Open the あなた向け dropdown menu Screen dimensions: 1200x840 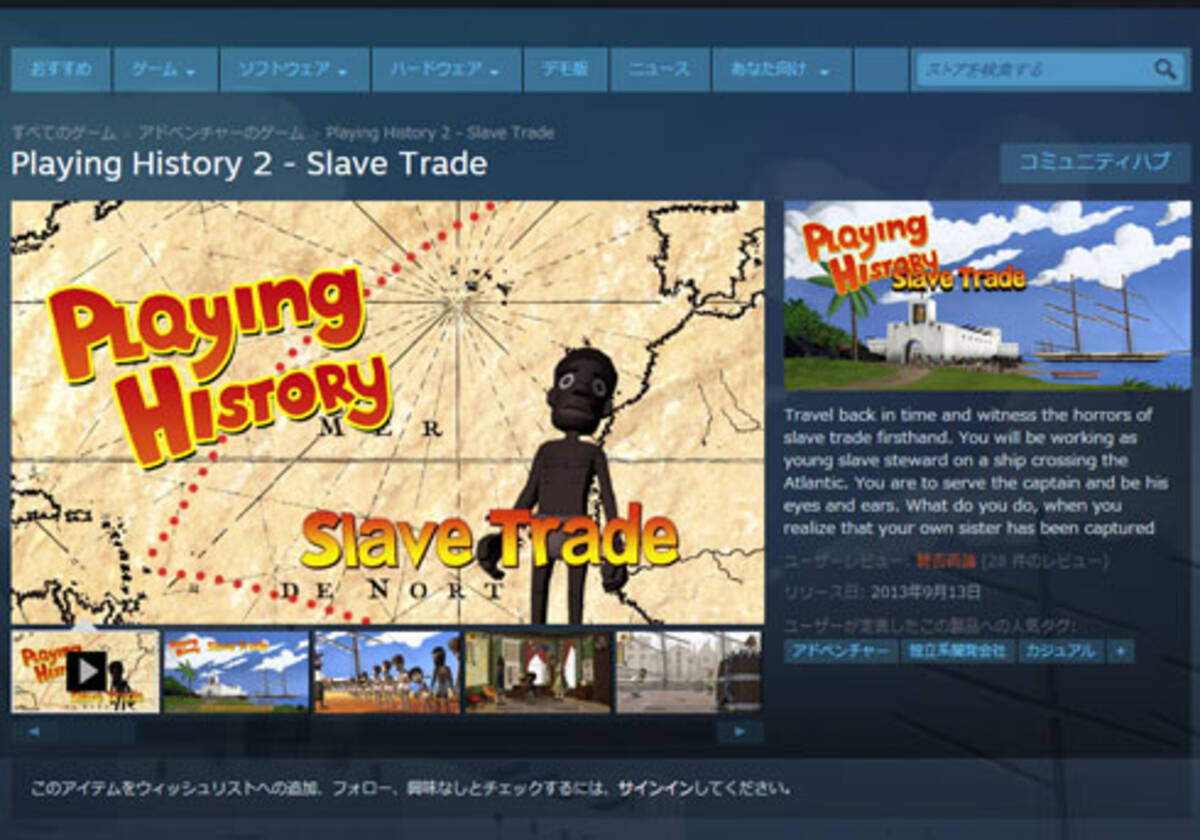coord(781,70)
